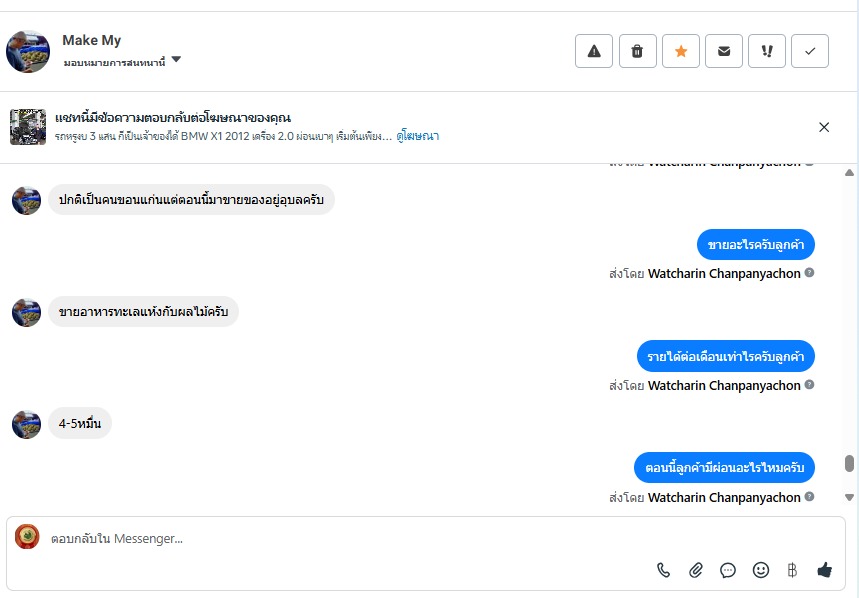Image resolution: width=859 pixels, height=598 pixels.
Task: Attach a file using the paperclip icon
Action: pyautogui.click(x=696, y=570)
